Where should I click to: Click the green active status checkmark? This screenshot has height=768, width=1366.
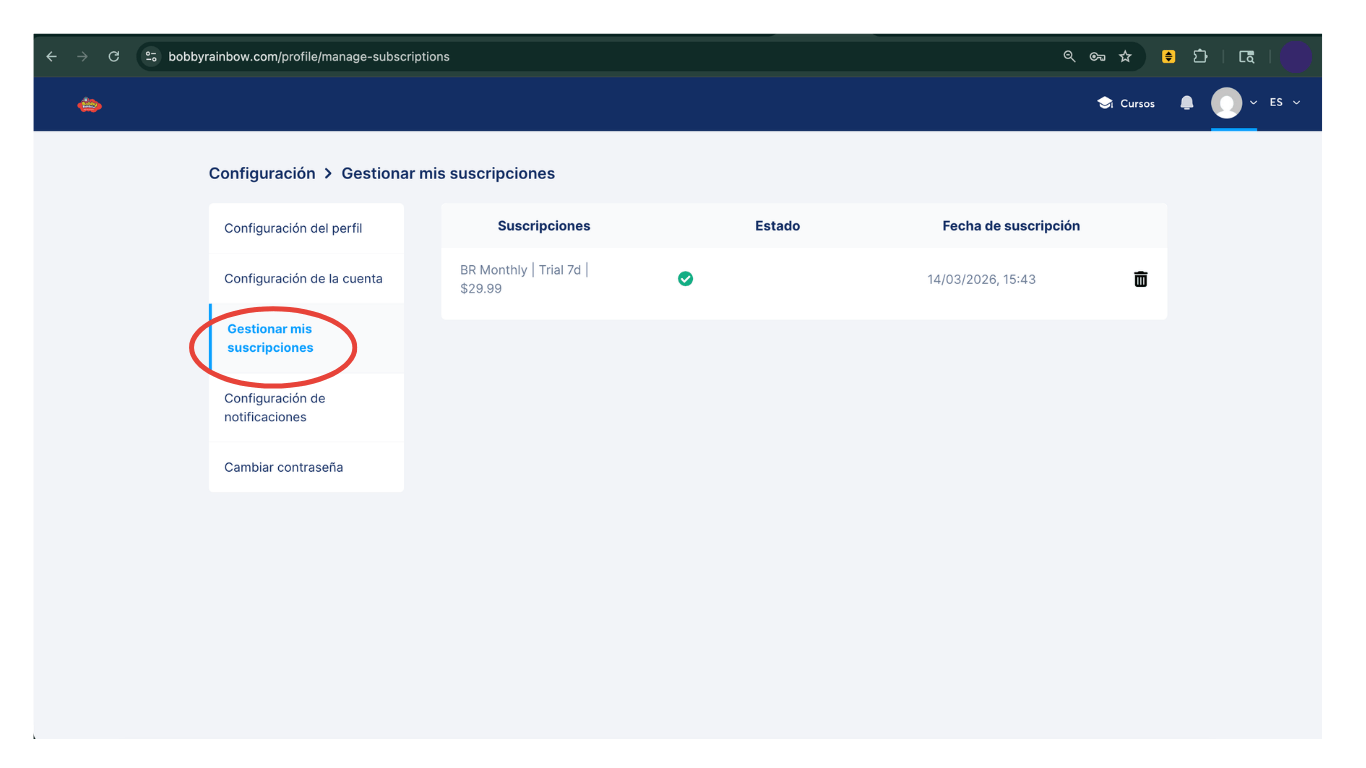pos(685,279)
